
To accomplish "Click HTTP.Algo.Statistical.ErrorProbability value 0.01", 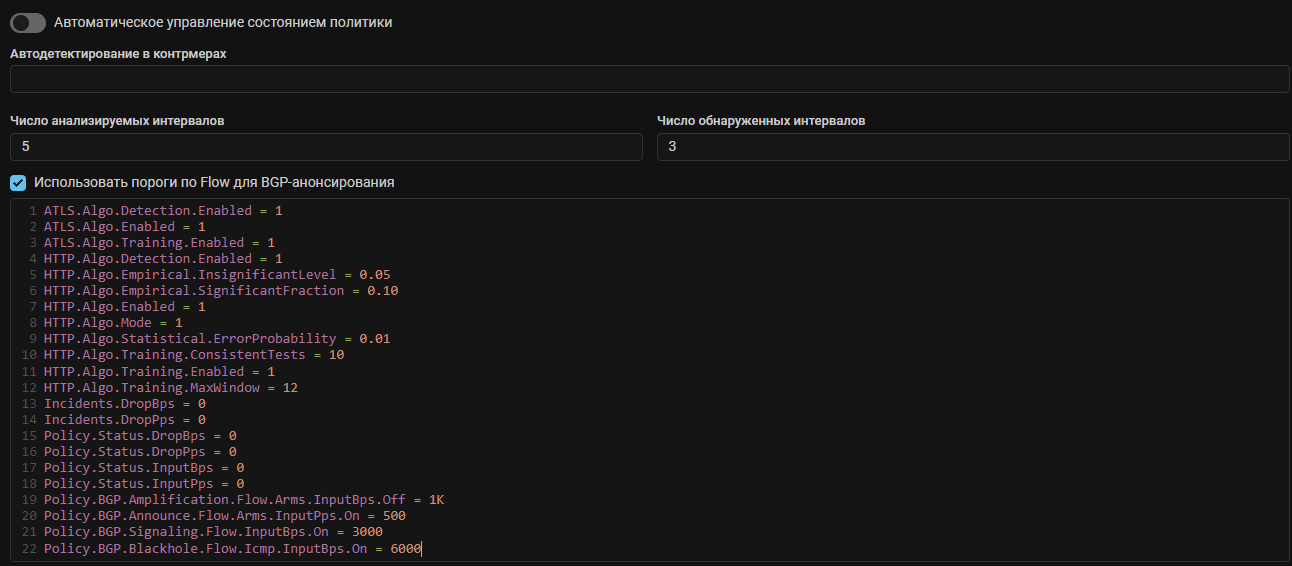I will (375, 339).
